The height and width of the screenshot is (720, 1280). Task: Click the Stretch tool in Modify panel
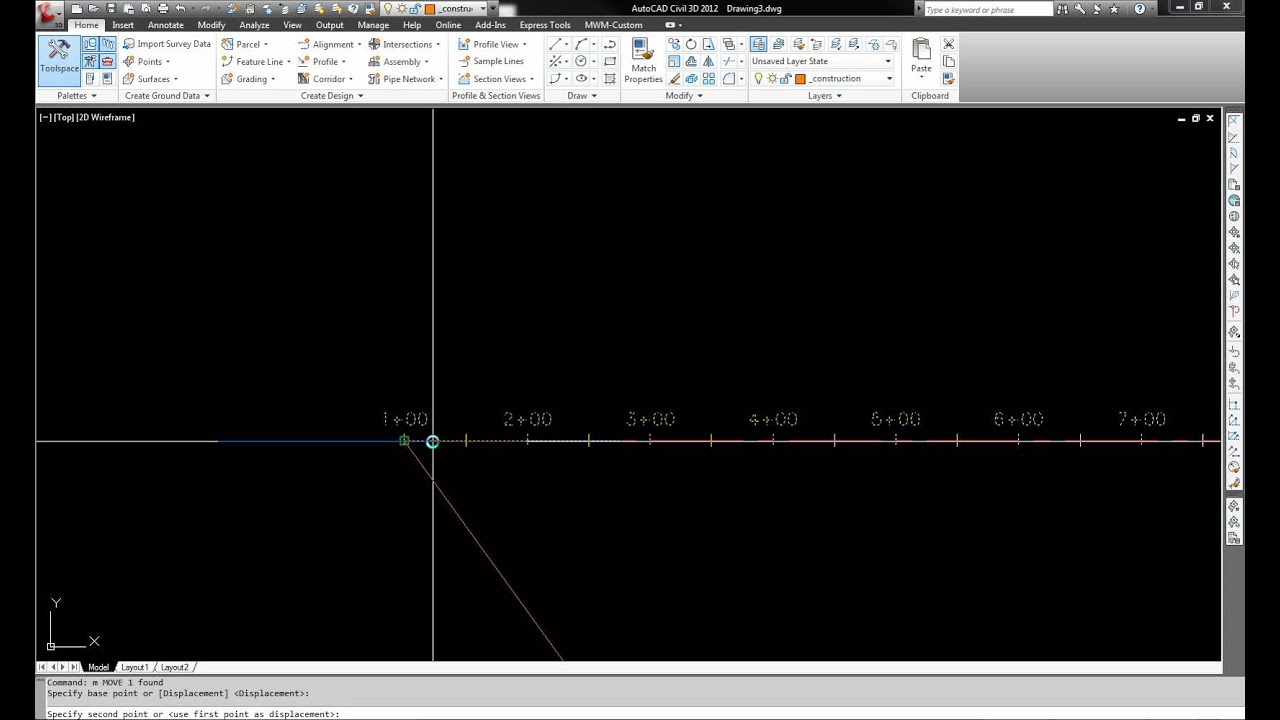click(708, 44)
